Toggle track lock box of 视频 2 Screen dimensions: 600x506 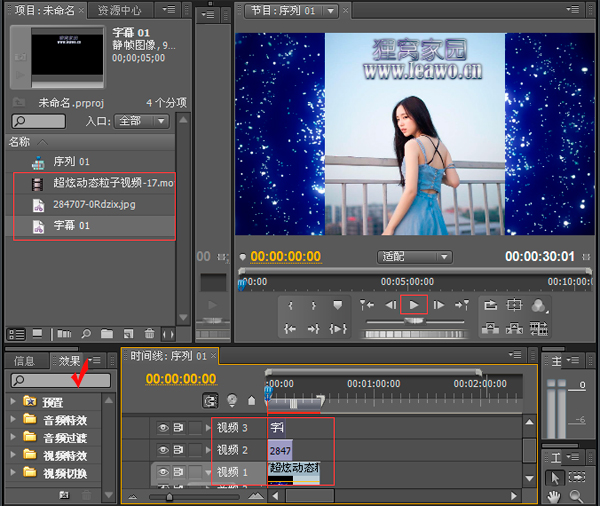pos(195,450)
